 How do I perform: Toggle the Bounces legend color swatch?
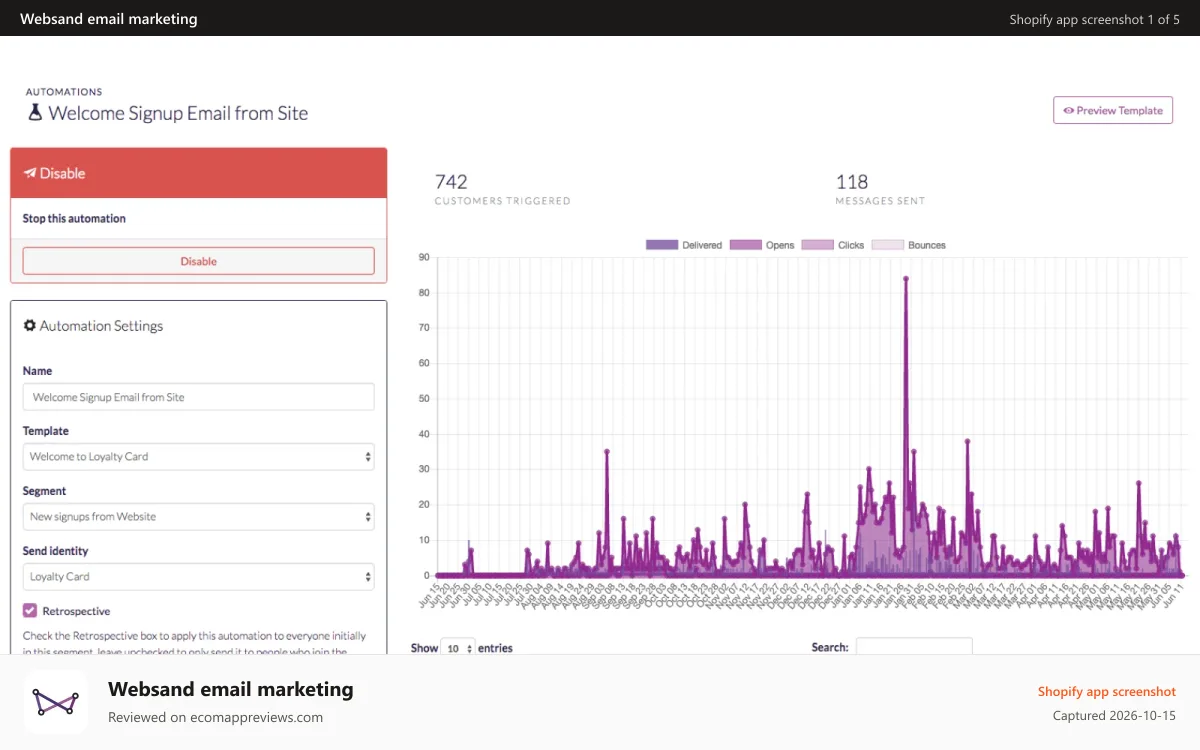tap(888, 245)
